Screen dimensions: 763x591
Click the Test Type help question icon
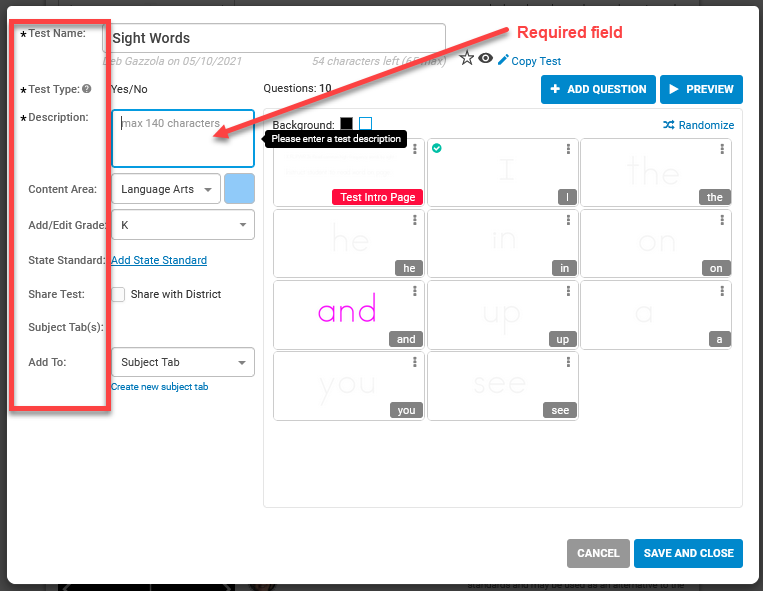[x=87, y=89]
